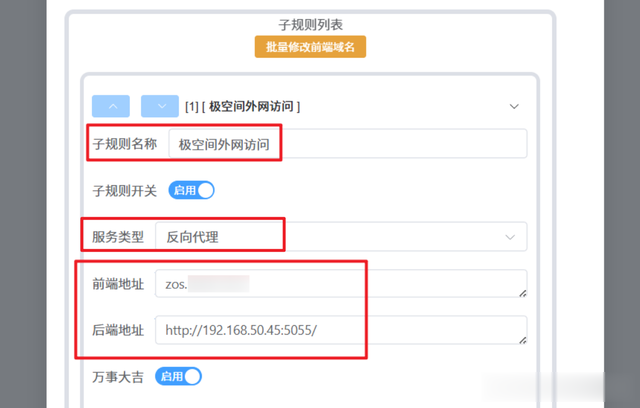Click the 批量修改前端域名 button
This screenshot has height=408, width=640.
310,47
